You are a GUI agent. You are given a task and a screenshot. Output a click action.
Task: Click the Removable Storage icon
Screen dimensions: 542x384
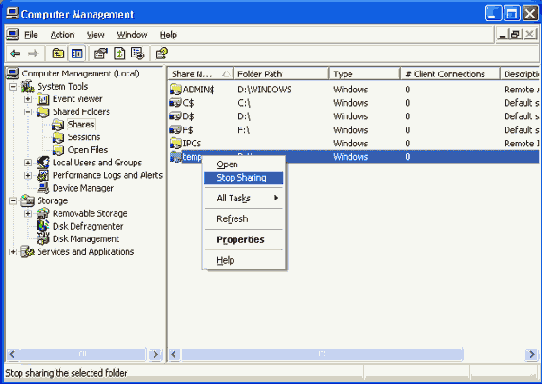[x=43, y=213]
